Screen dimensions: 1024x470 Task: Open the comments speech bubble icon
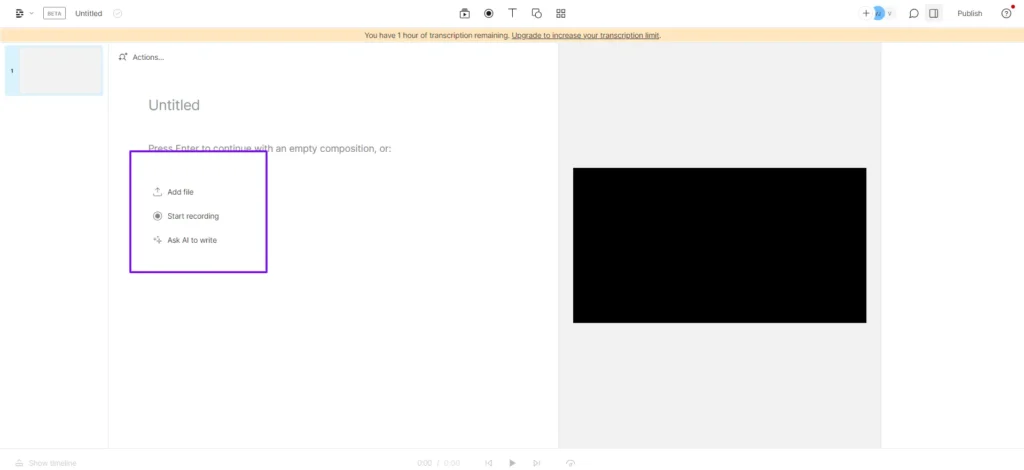914,13
